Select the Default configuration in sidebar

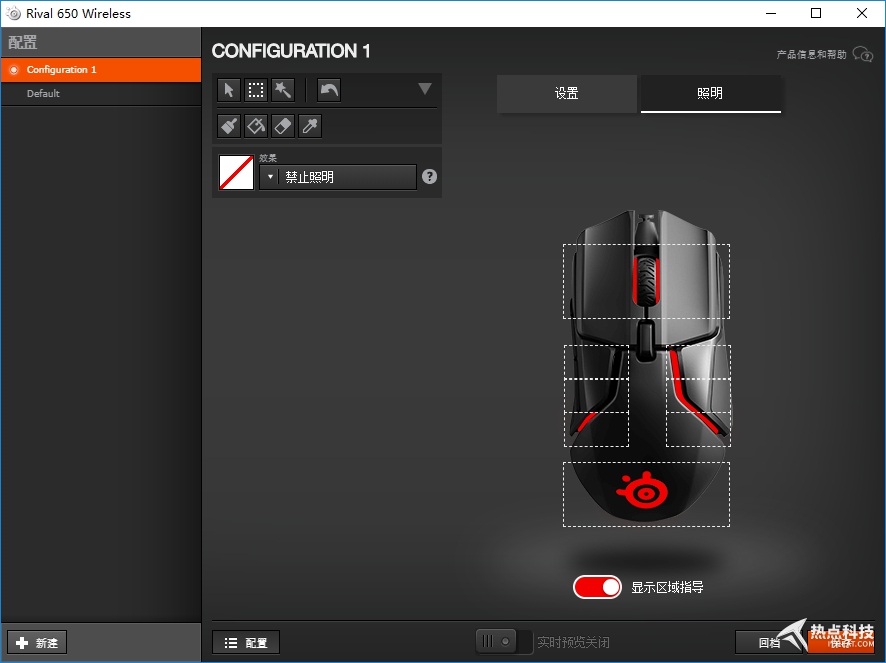[43, 94]
